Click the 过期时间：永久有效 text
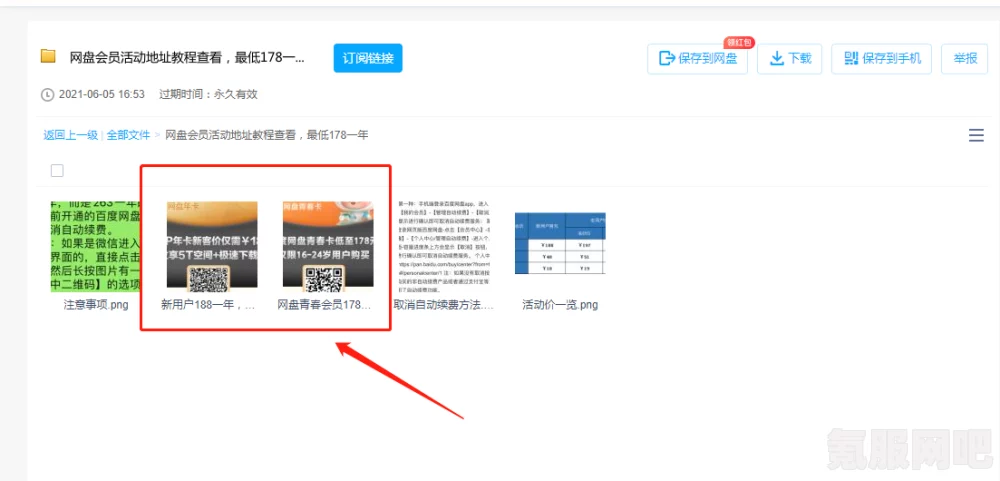 (x=209, y=94)
